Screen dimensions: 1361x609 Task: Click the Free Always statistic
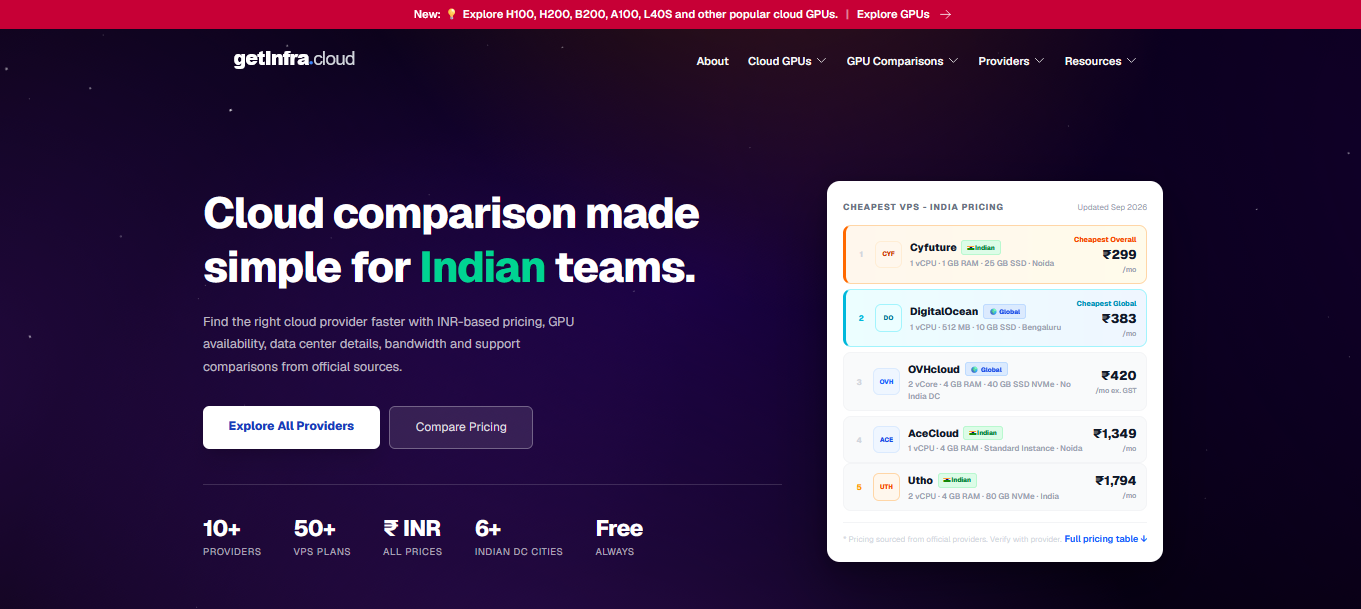[619, 538]
